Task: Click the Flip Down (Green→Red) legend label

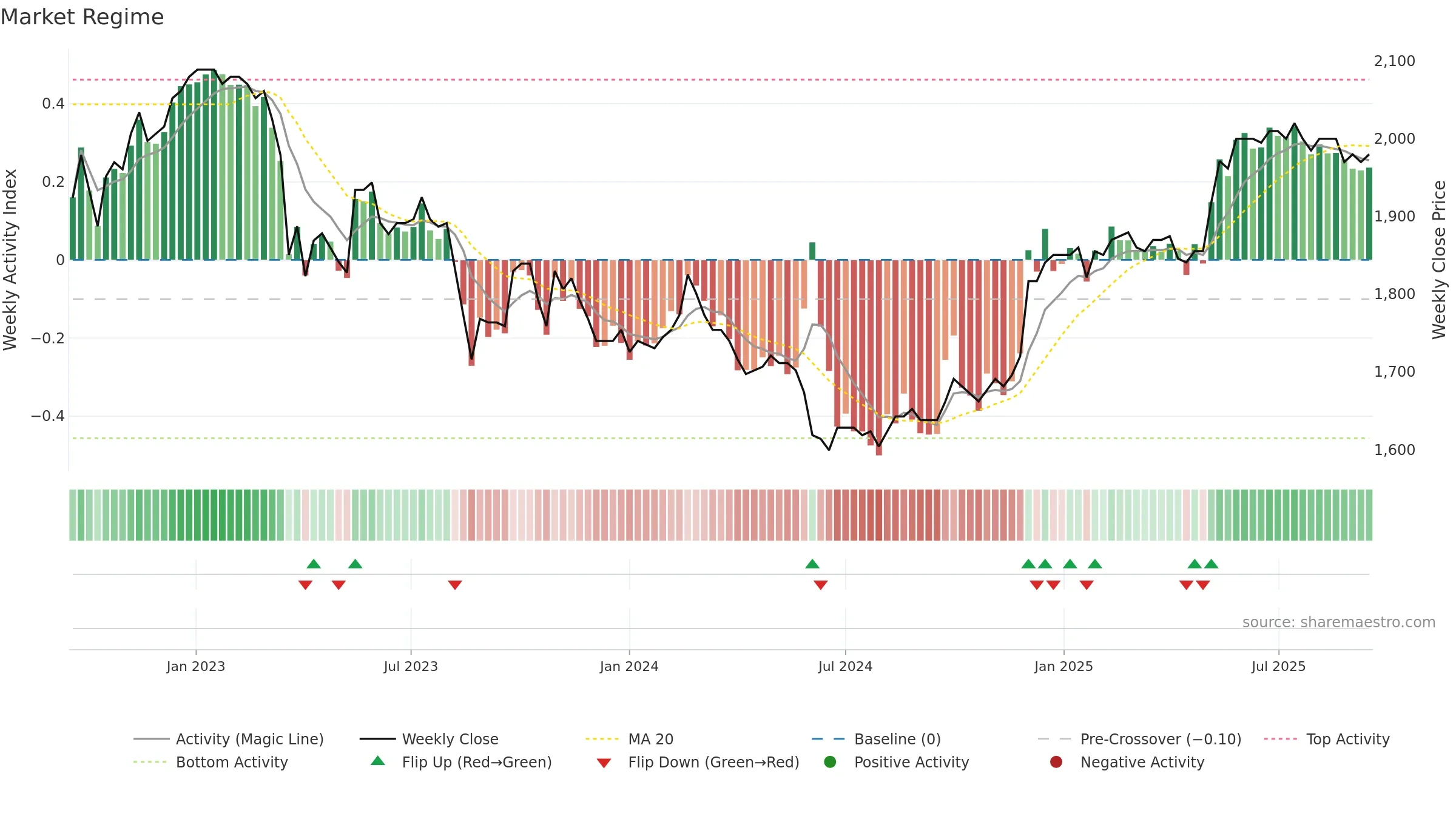Action: pos(713,762)
